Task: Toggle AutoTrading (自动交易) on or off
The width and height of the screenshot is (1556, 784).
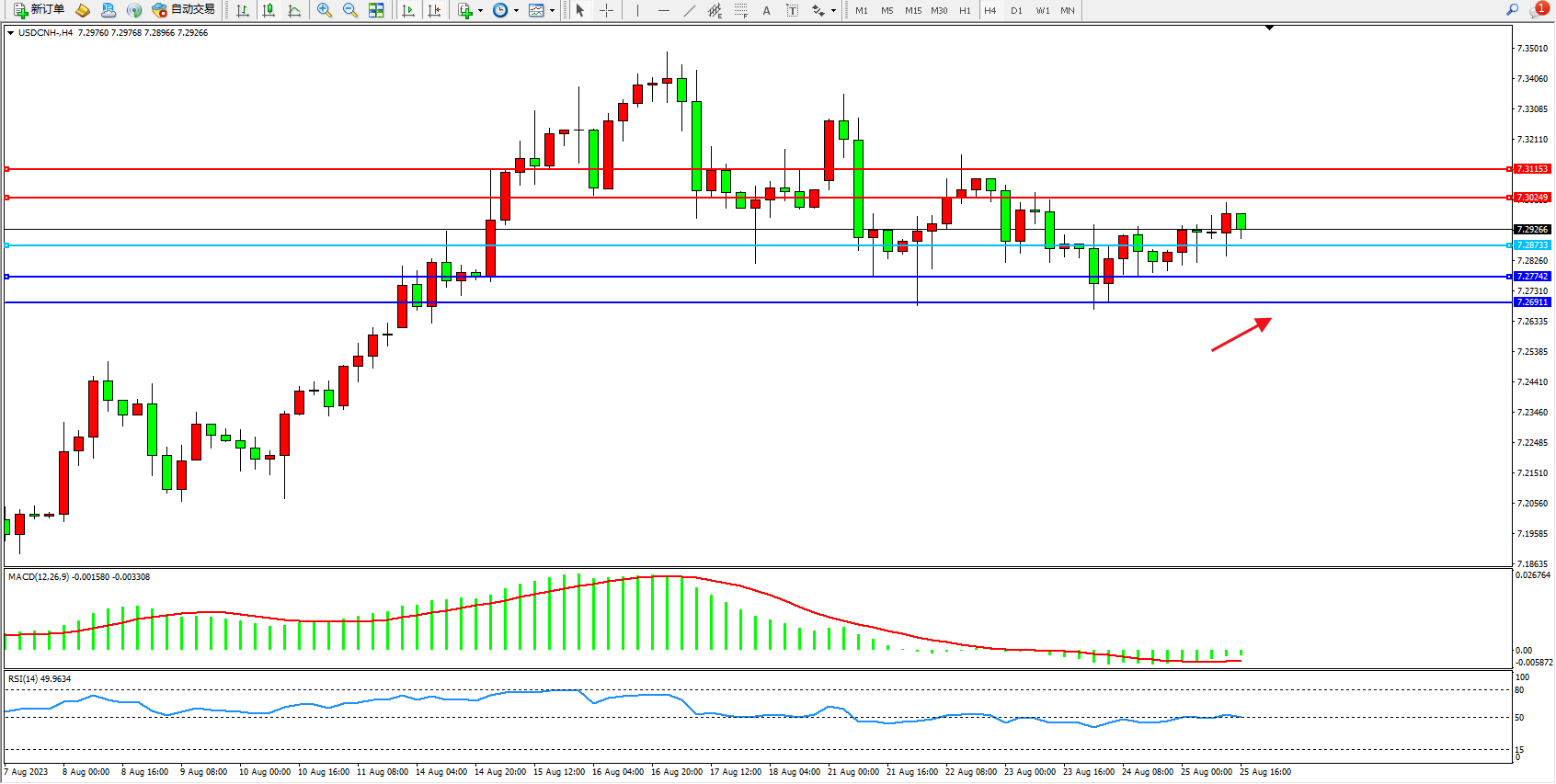Action: coord(183,10)
